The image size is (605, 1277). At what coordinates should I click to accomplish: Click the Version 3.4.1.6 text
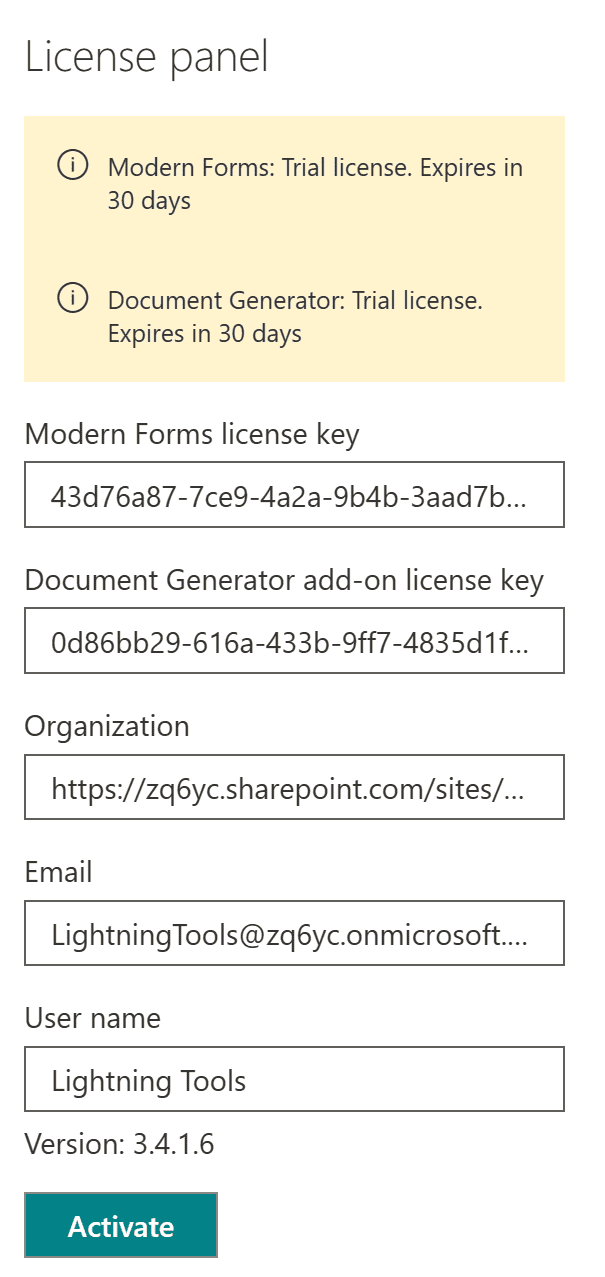click(x=120, y=1144)
